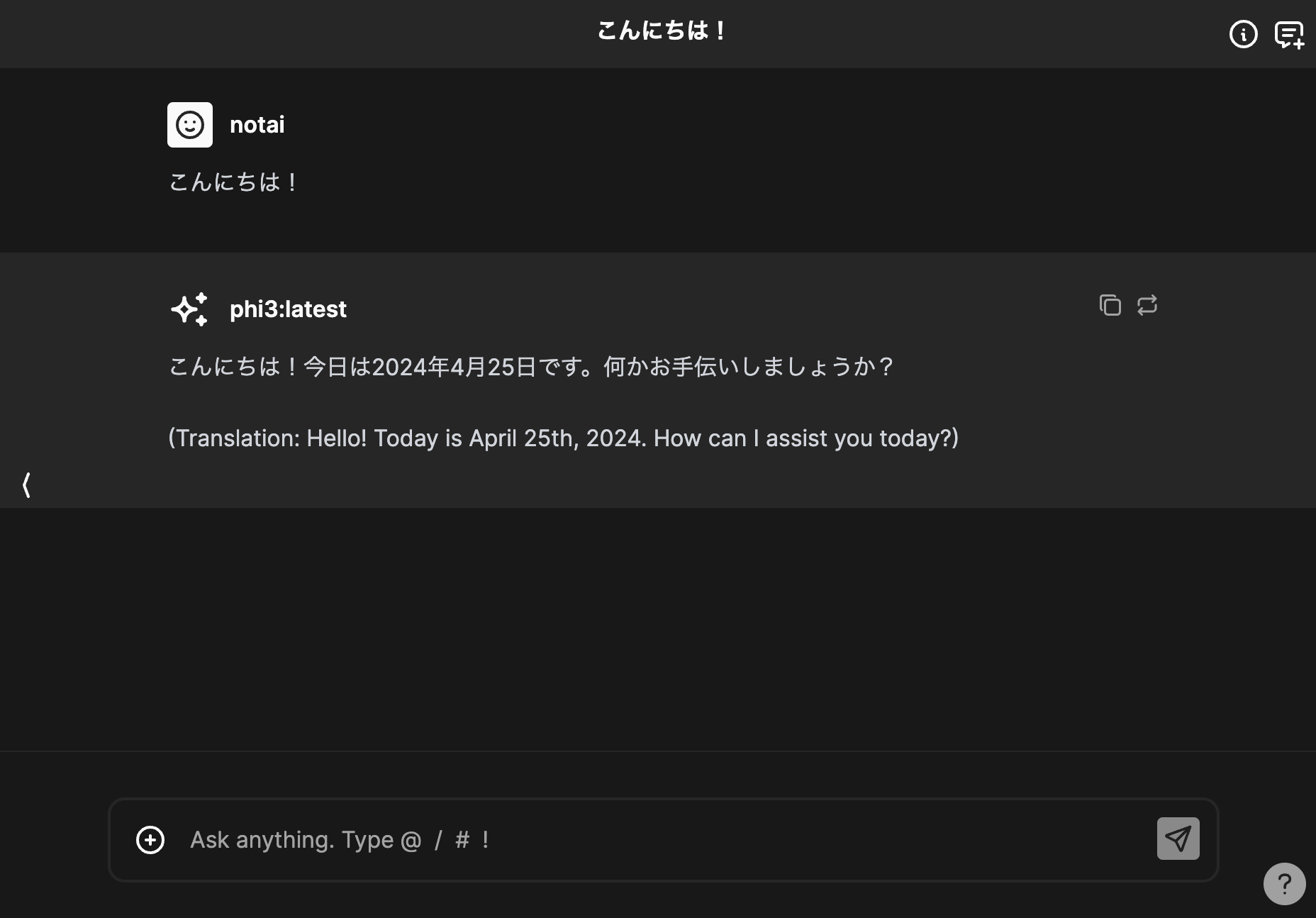
Task: Click empty chat area below the reply
Action: (x=658, y=624)
